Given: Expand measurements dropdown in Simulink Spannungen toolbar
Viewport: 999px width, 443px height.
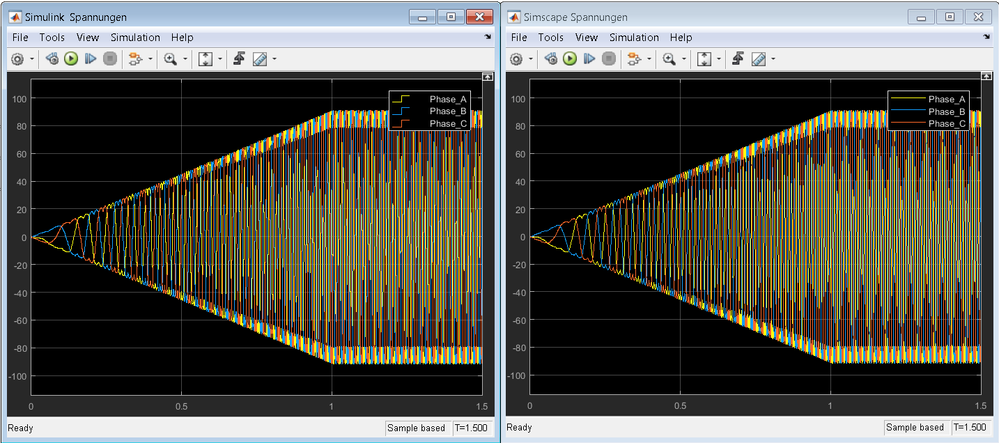Looking at the screenshot, I should point(275,59).
